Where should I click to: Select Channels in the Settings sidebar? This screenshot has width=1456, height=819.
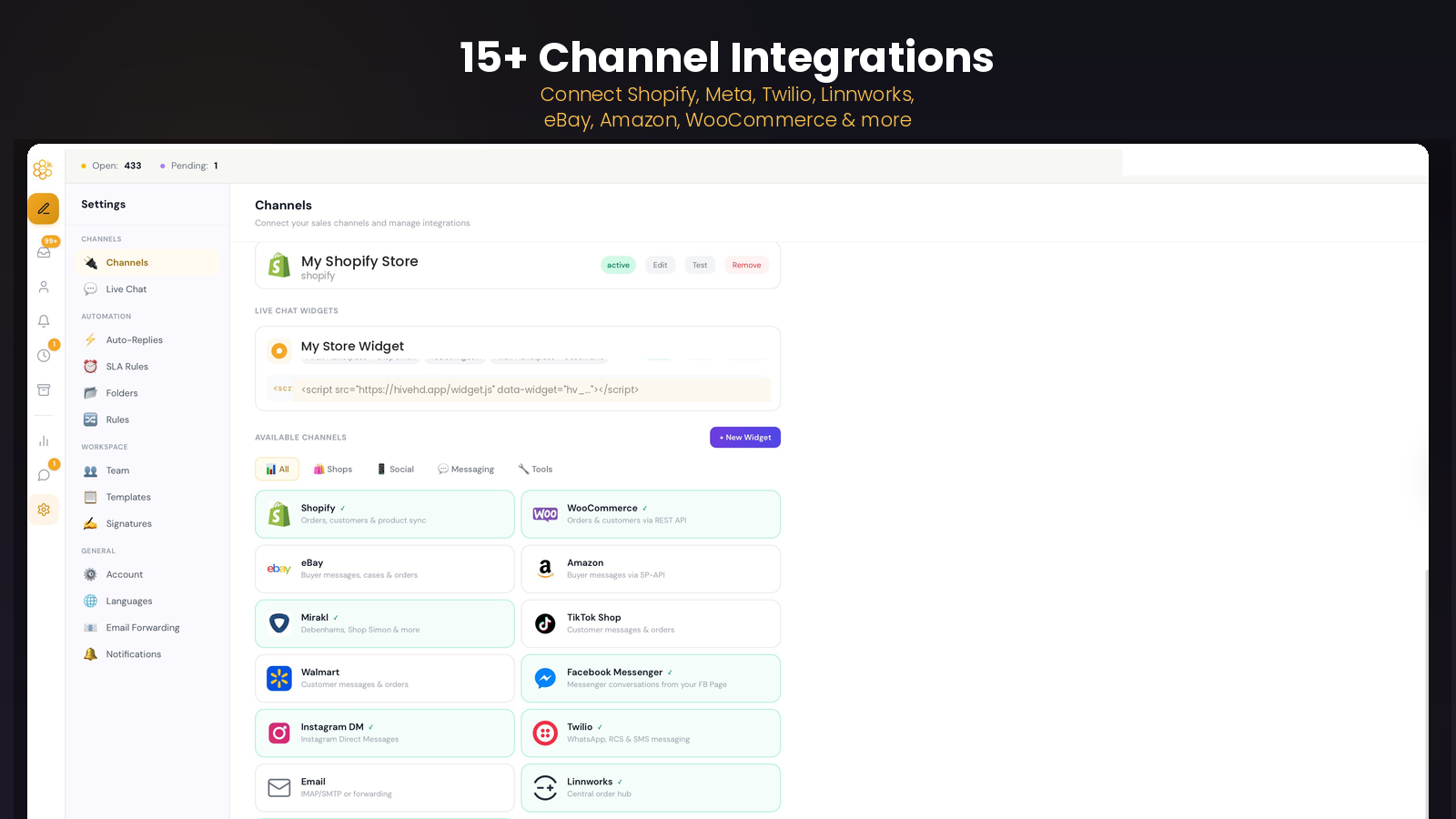(x=148, y=263)
